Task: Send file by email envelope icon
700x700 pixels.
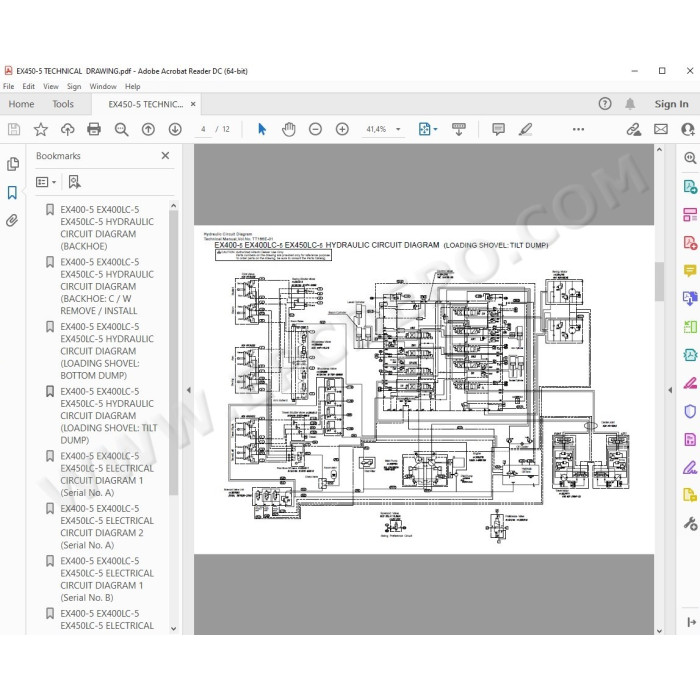Action: [x=661, y=129]
